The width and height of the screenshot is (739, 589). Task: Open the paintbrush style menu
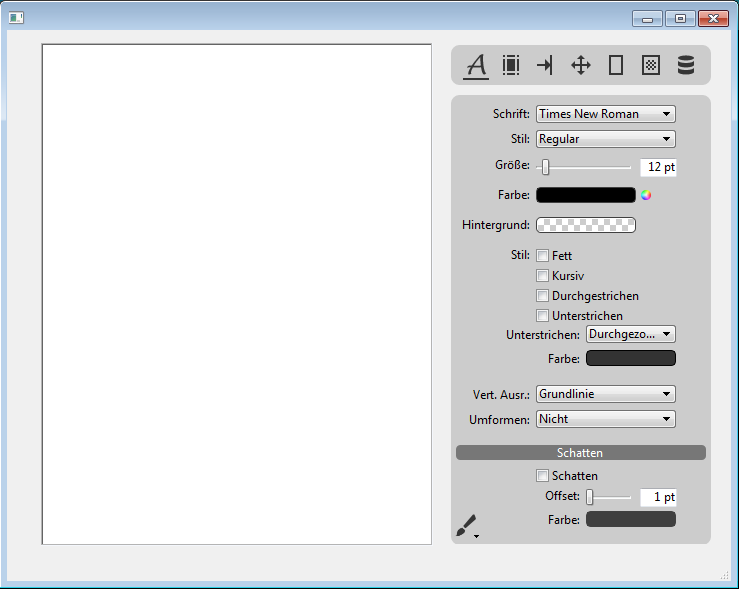467,526
